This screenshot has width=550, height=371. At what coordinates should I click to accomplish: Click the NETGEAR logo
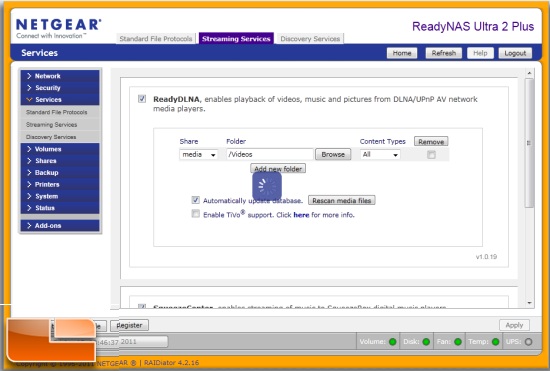coord(59,28)
